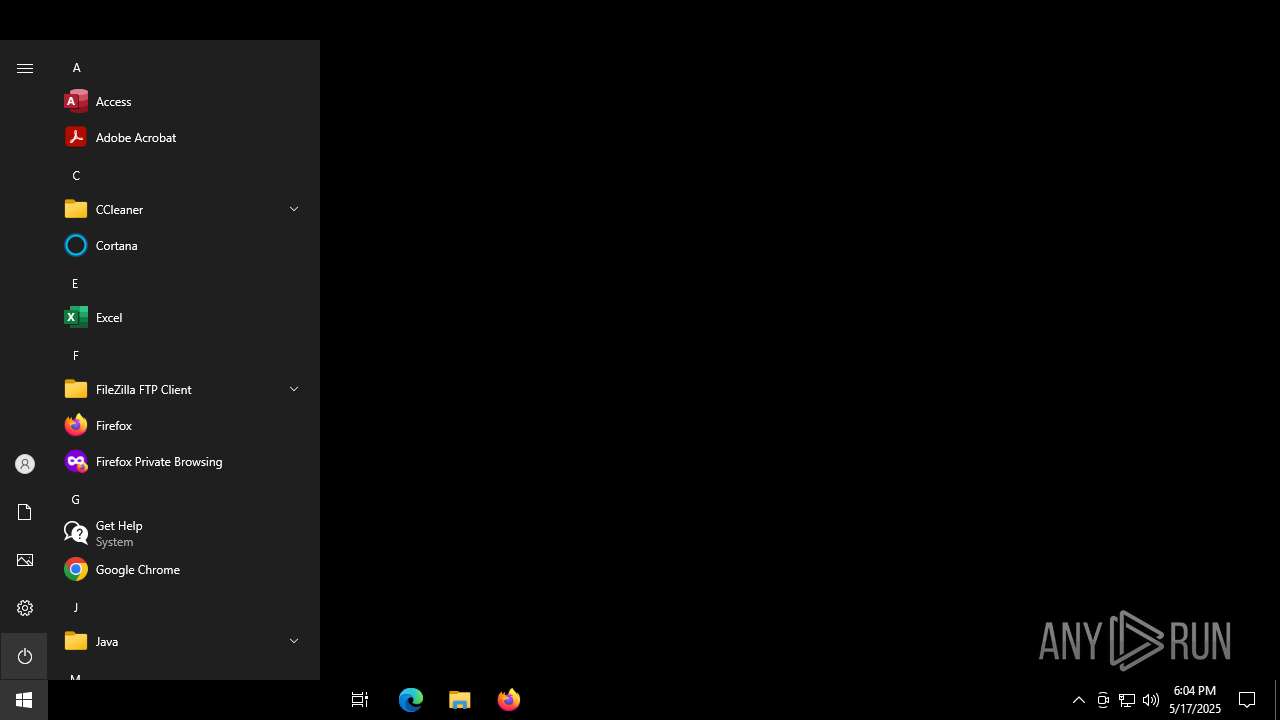
Task: Launch Adobe Acrobat
Action: pyautogui.click(x=184, y=137)
